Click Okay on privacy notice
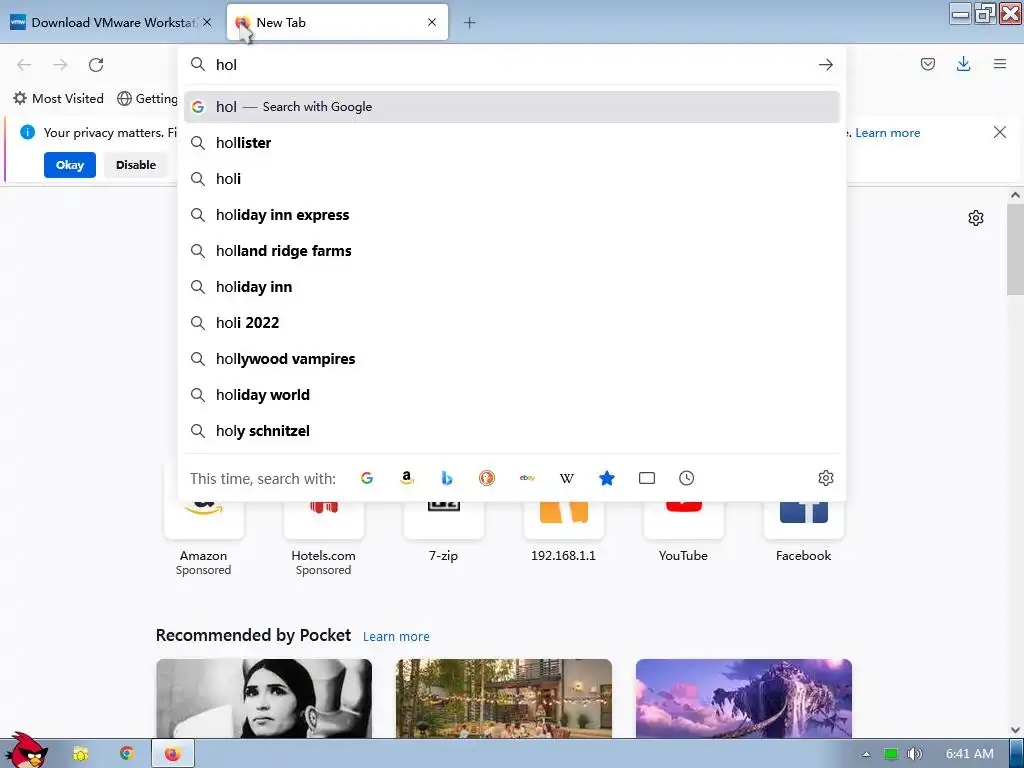 click(x=70, y=165)
